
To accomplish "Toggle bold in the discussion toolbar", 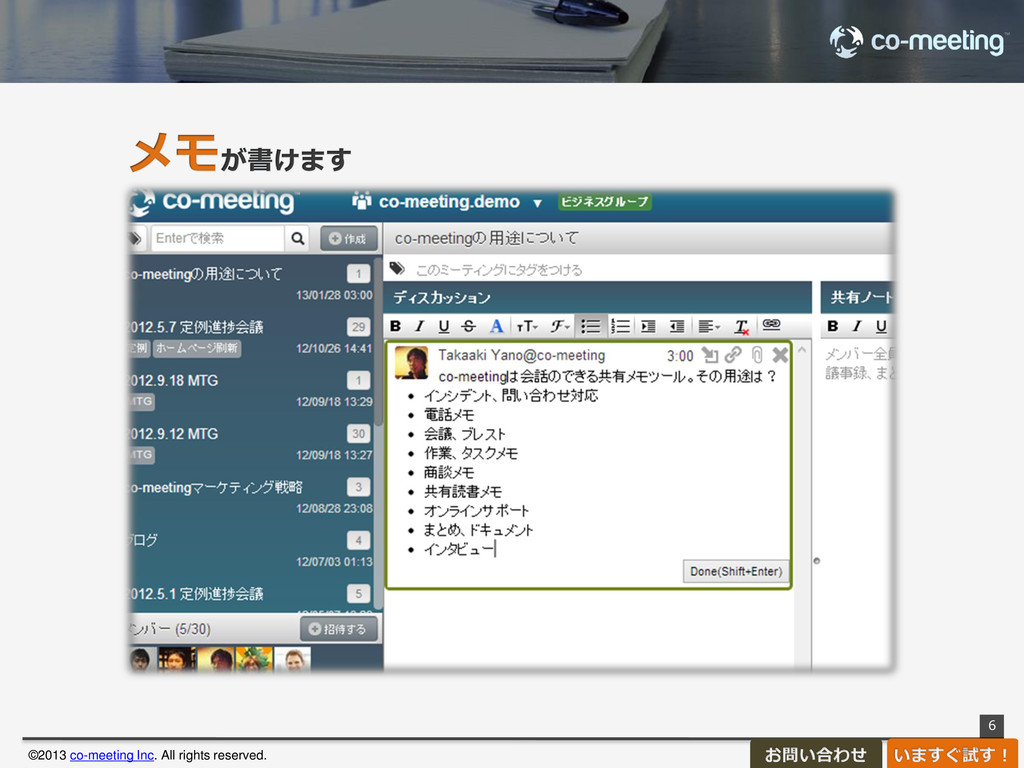I will click(396, 326).
